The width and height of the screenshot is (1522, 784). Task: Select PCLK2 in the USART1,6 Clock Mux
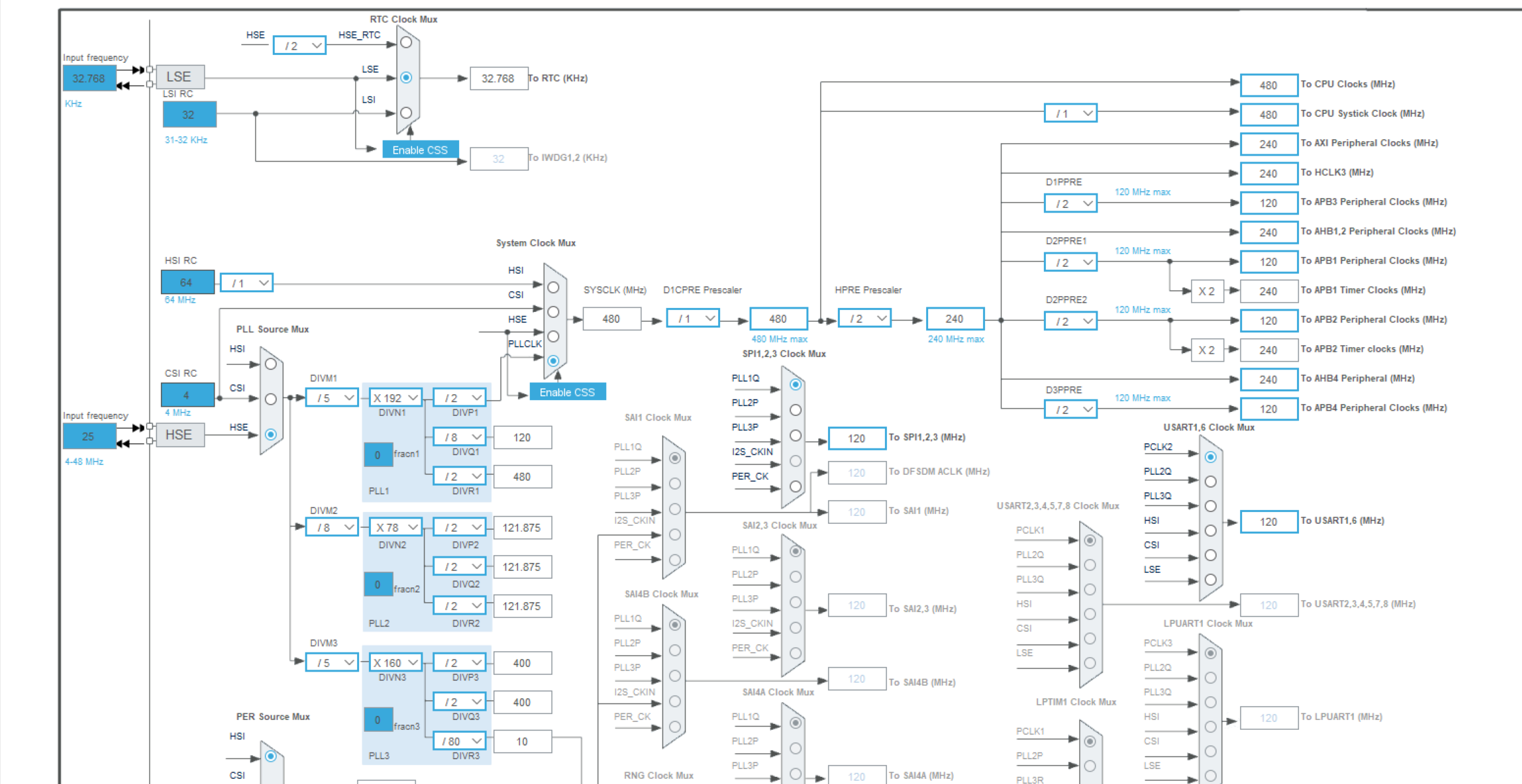coord(1211,457)
